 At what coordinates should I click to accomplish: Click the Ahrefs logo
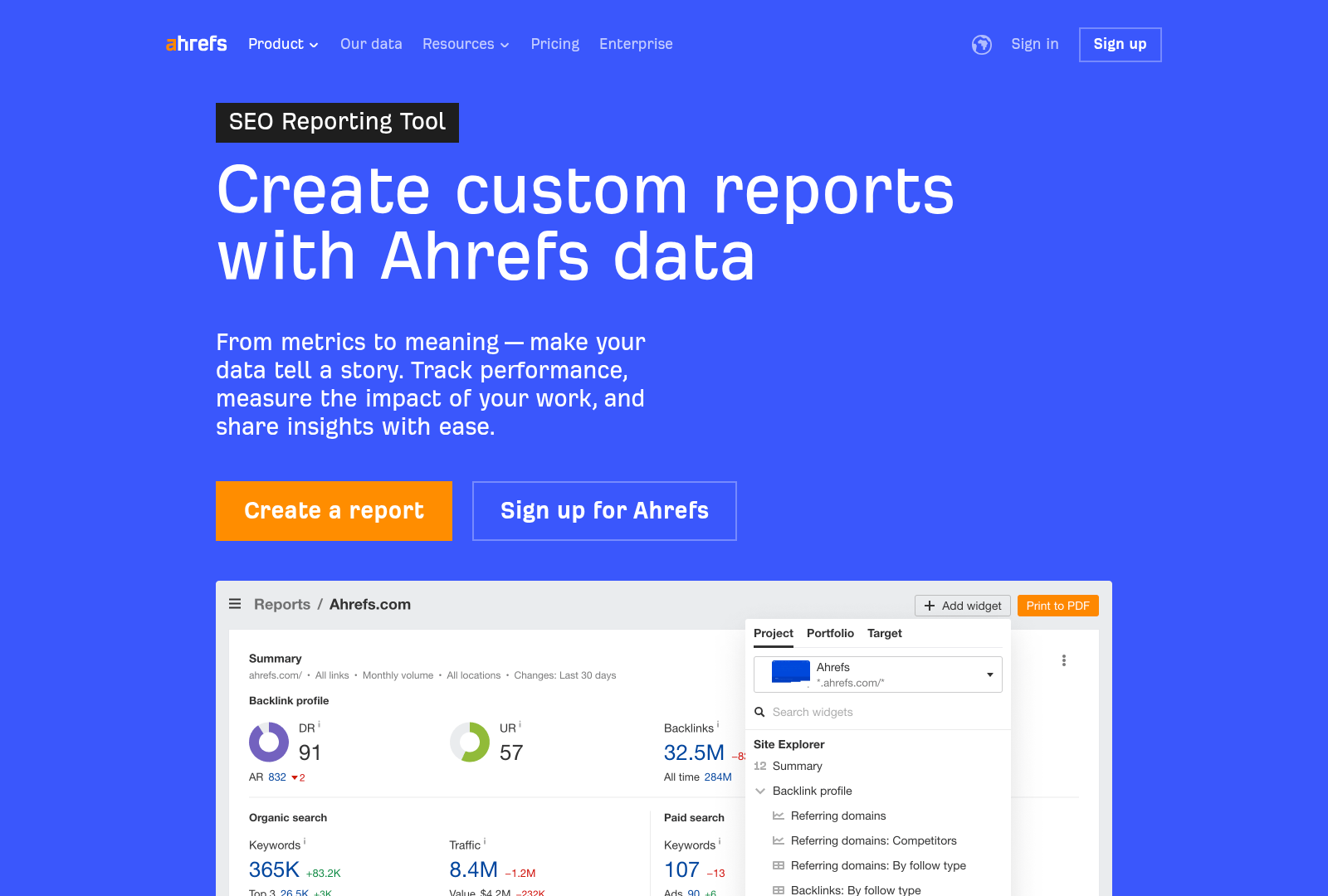pos(196,44)
